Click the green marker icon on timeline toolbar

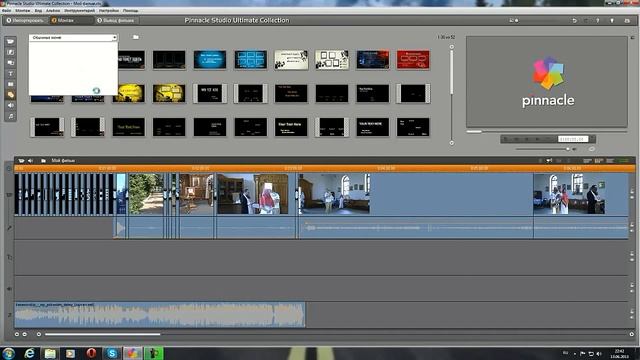point(624,161)
